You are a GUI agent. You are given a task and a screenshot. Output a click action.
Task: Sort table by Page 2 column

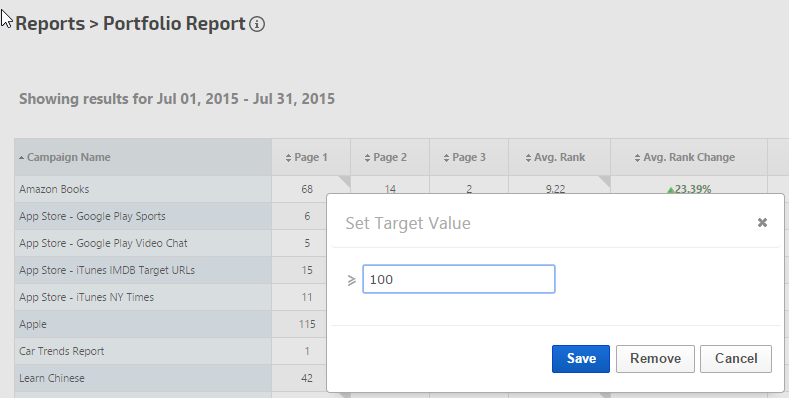pyautogui.click(x=385, y=157)
